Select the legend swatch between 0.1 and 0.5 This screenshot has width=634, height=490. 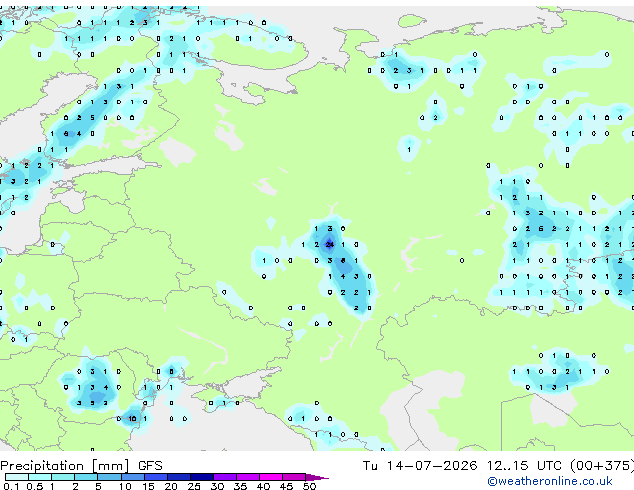pos(17,477)
